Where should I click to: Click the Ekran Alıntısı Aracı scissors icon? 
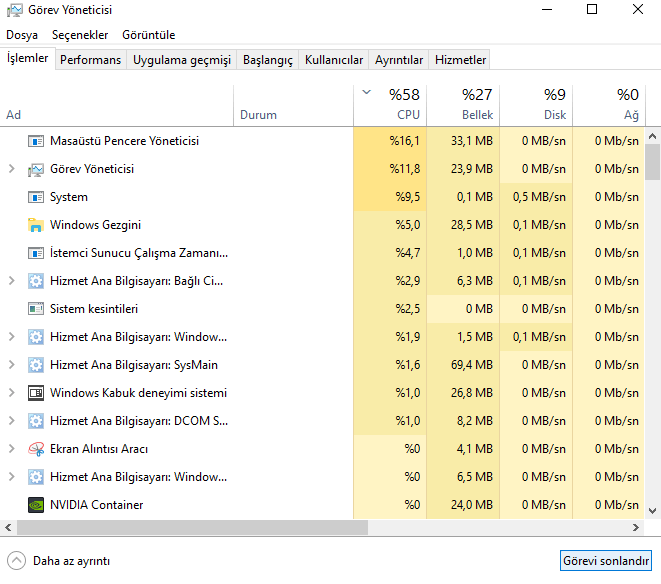[36, 449]
